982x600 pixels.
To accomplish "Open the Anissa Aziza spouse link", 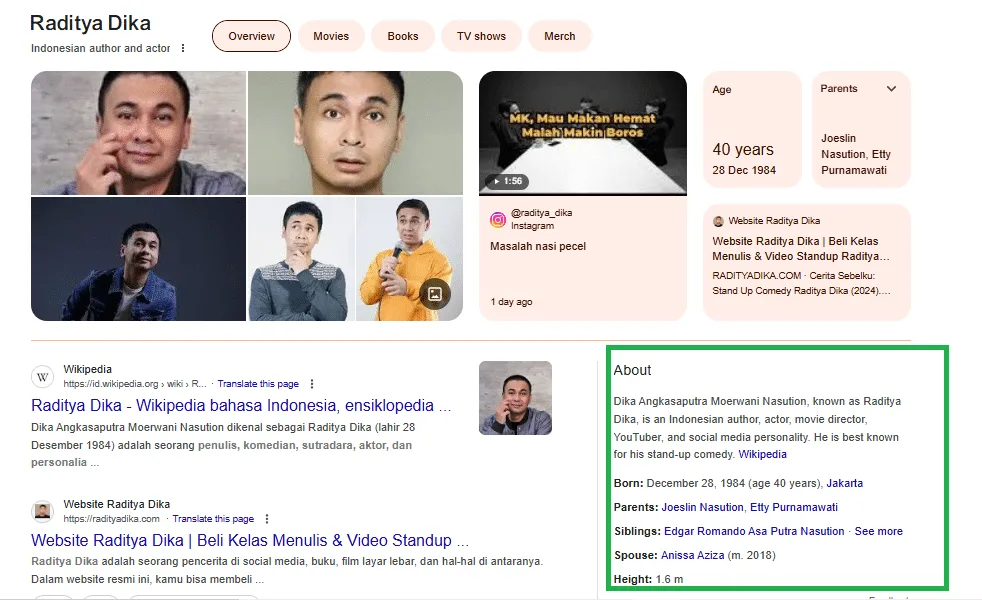I will [692, 555].
